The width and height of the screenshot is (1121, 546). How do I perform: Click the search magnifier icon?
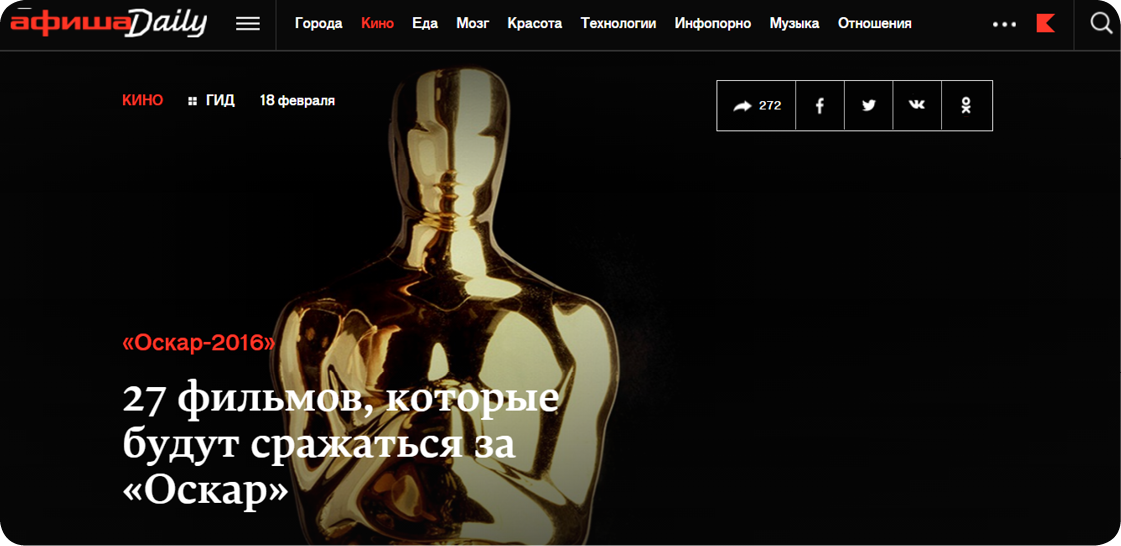pyautogui.click(x=1101, y=23)
